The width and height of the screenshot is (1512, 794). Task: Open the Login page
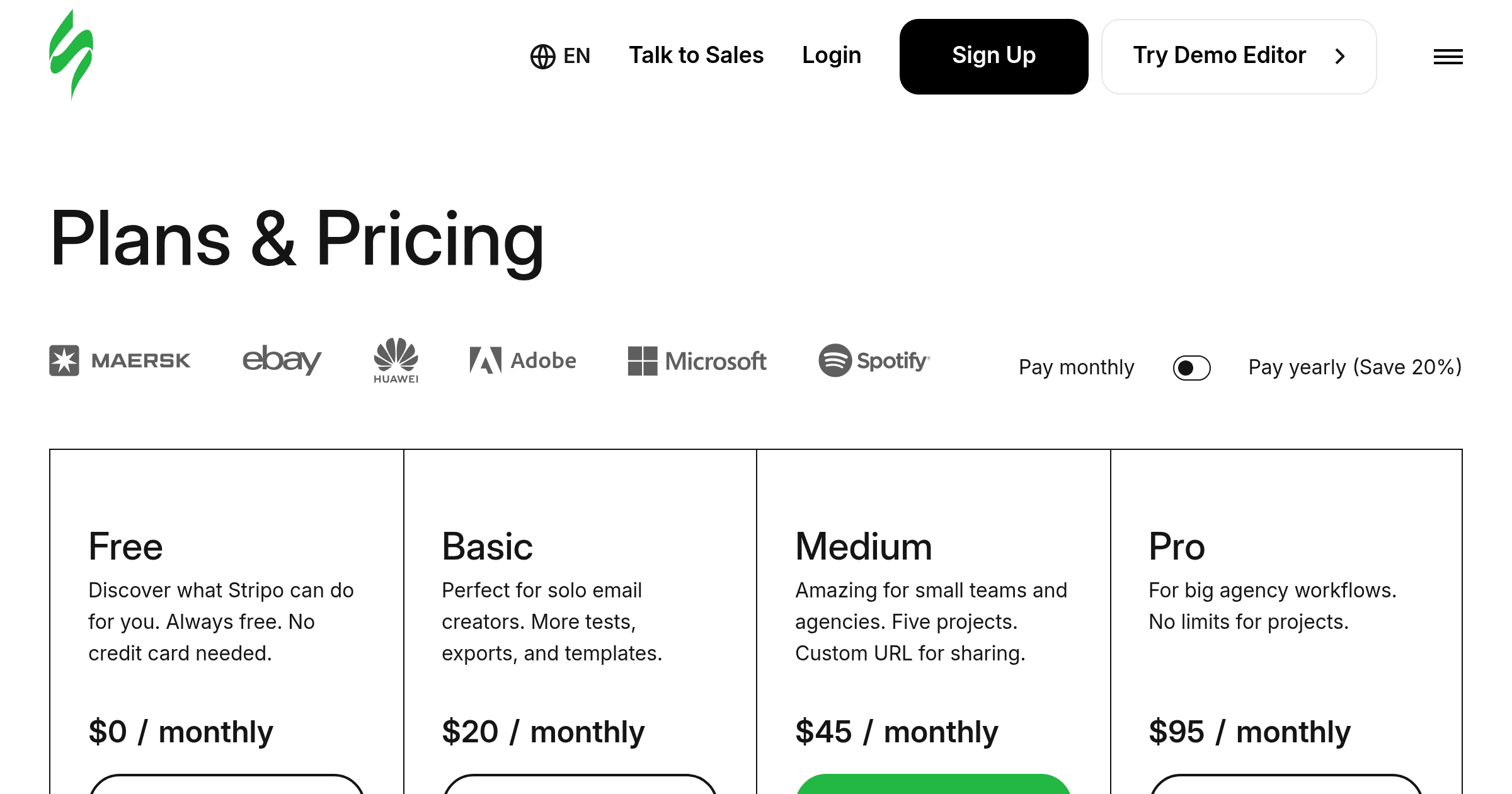click(x=832, y=55)
